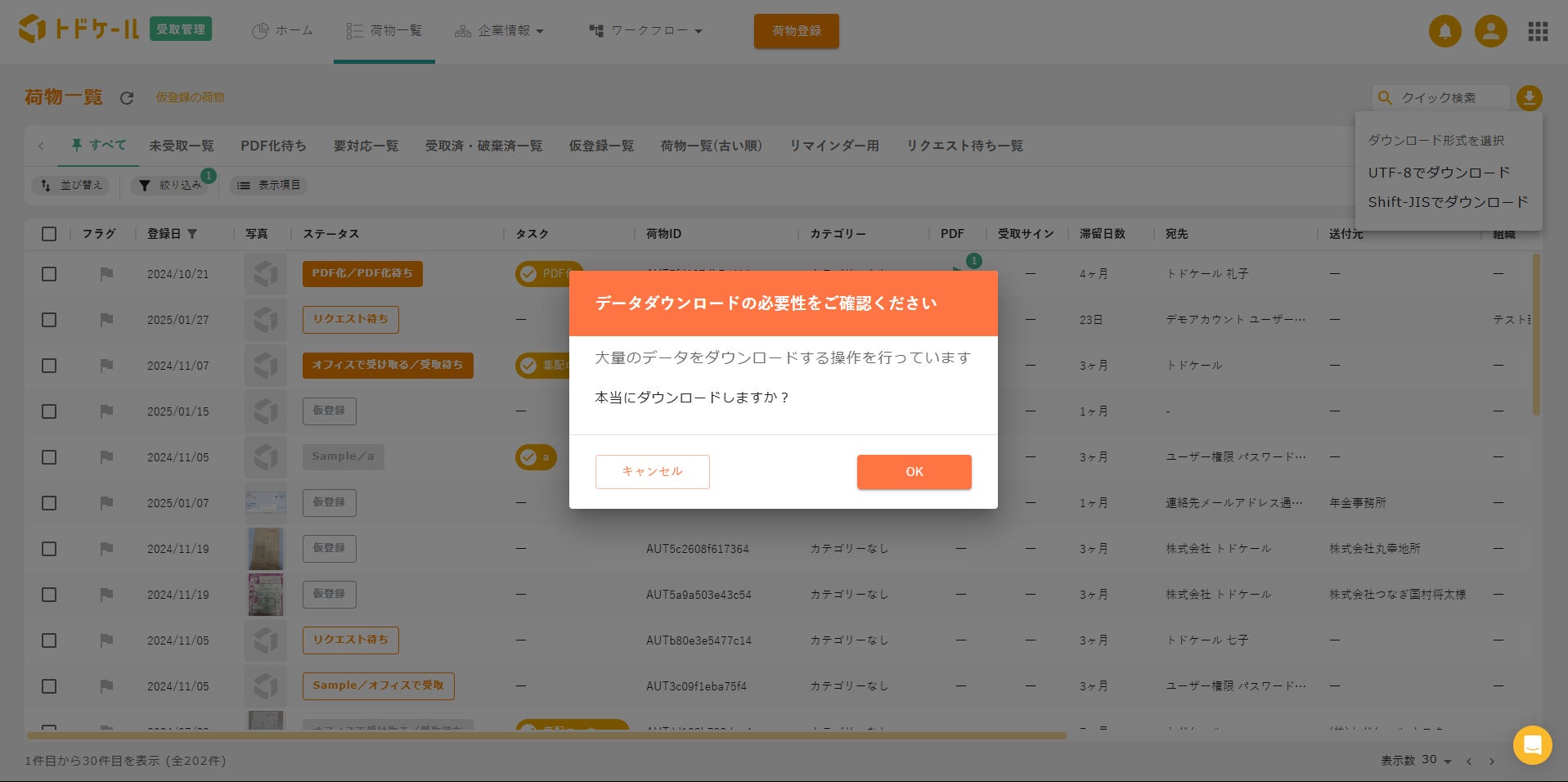Click the オフィスで受け取る/受取待ち status badge
This screenshot has width=1568, height=782.
click(388, 366)
